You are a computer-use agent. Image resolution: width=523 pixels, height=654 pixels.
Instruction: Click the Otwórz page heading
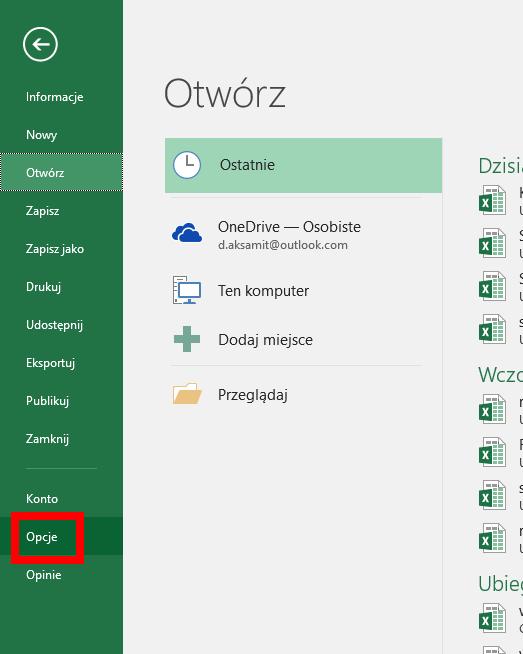225,93
